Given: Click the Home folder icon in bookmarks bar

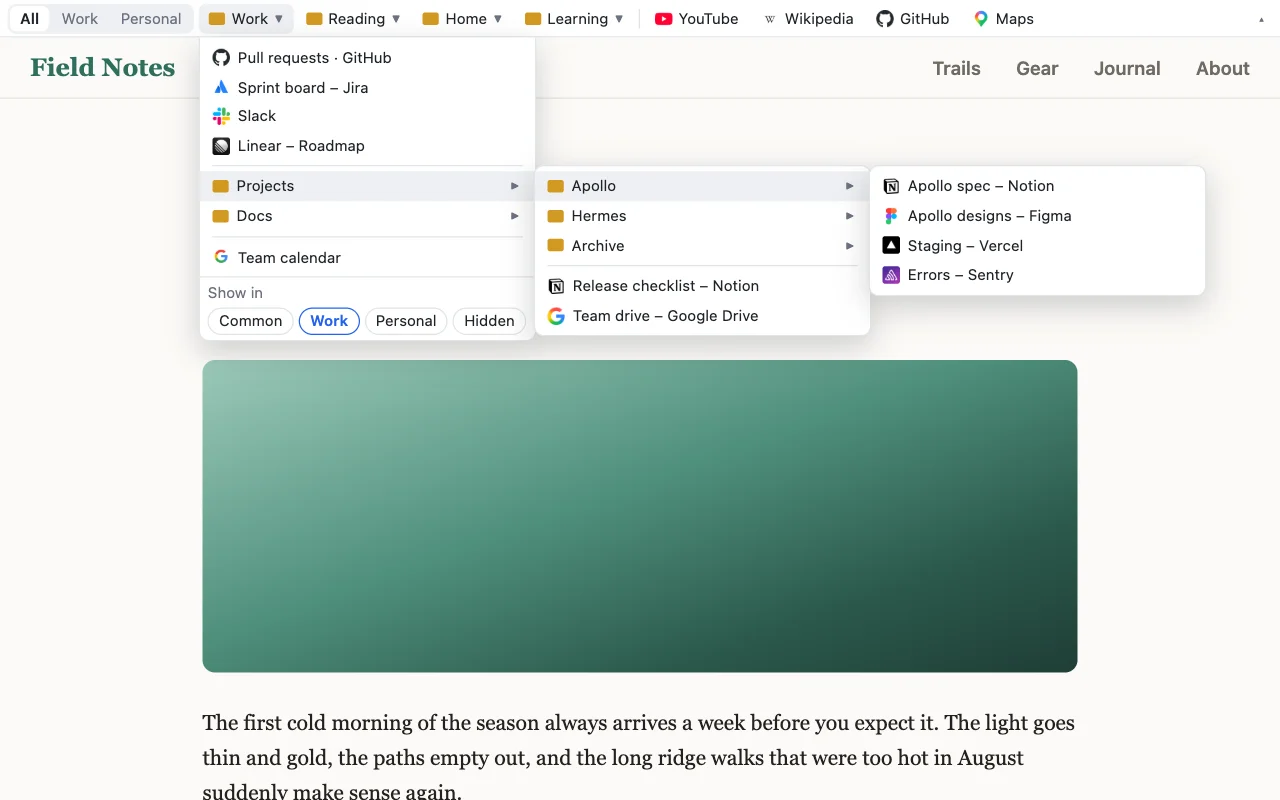Looking at the screenshot, I should (x=431, y=19).
